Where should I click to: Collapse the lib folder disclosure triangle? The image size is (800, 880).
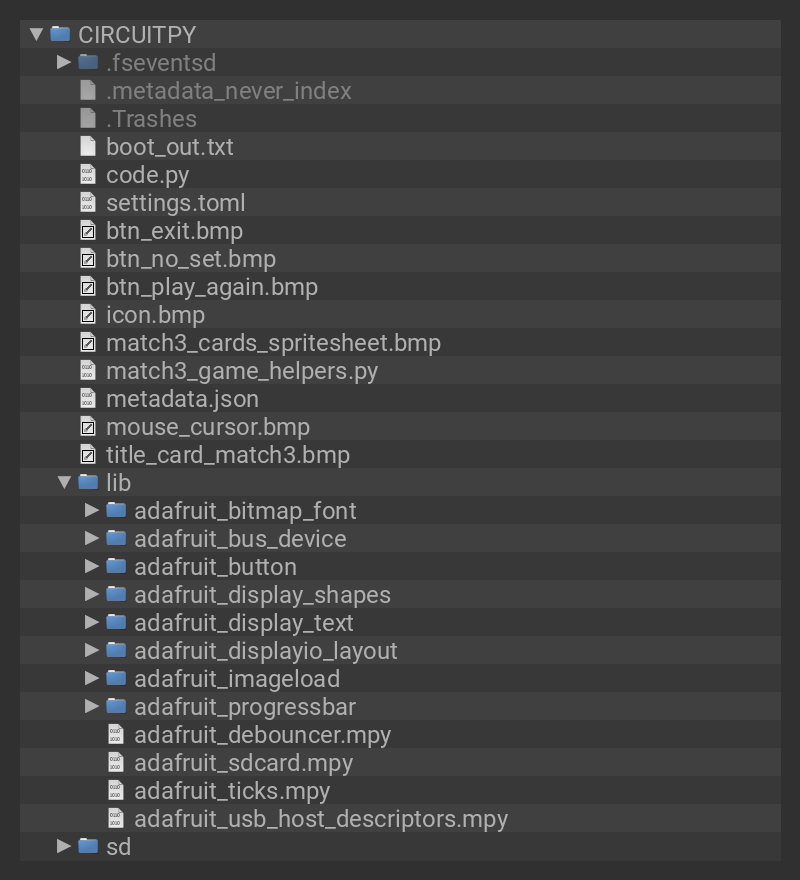64,482
